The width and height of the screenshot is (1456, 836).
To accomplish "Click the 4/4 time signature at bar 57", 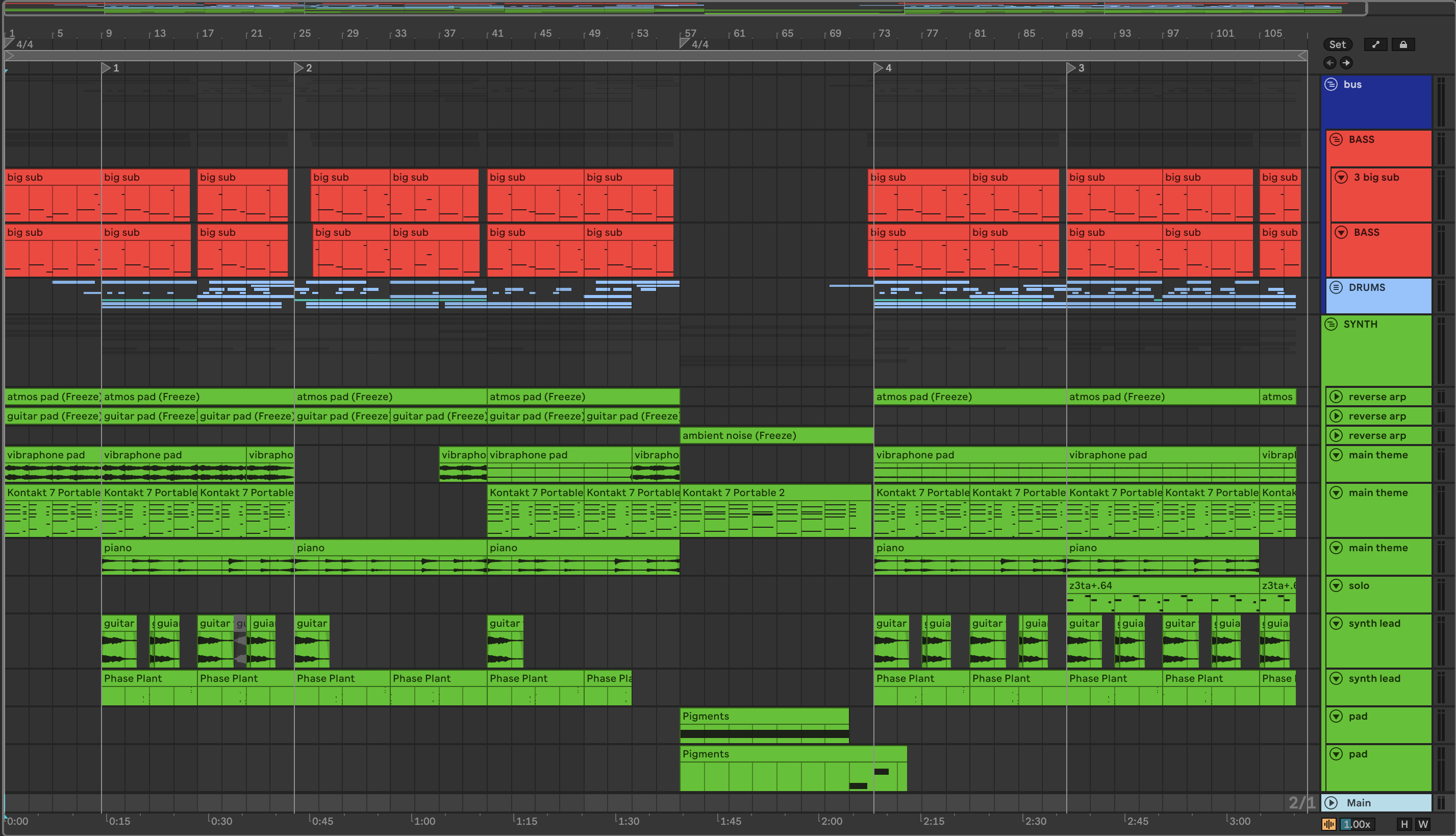I will [x=699, y=44].
